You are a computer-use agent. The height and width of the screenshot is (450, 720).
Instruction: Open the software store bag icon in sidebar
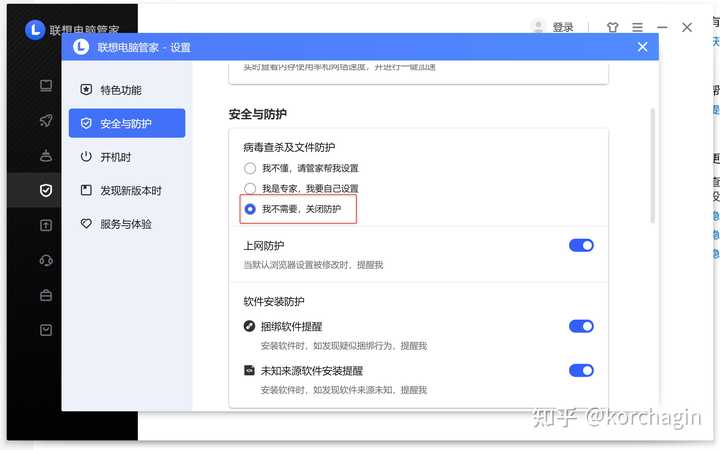46,330
